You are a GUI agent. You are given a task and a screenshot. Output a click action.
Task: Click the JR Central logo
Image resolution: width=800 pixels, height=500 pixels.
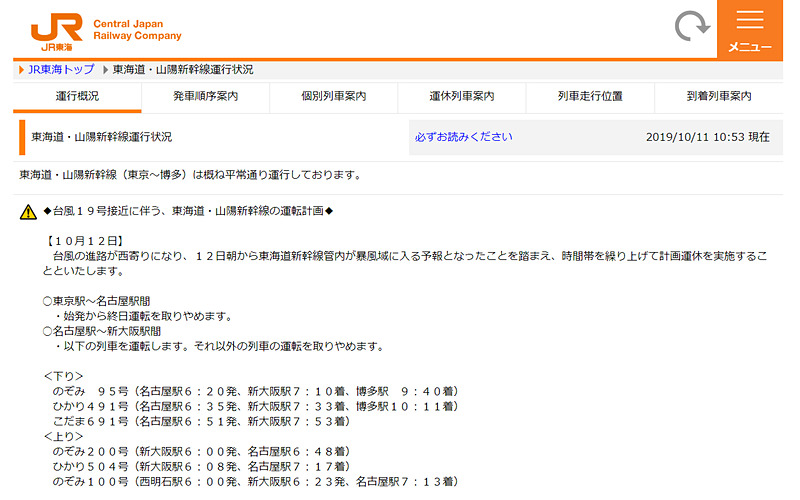[x=57, y=32]
